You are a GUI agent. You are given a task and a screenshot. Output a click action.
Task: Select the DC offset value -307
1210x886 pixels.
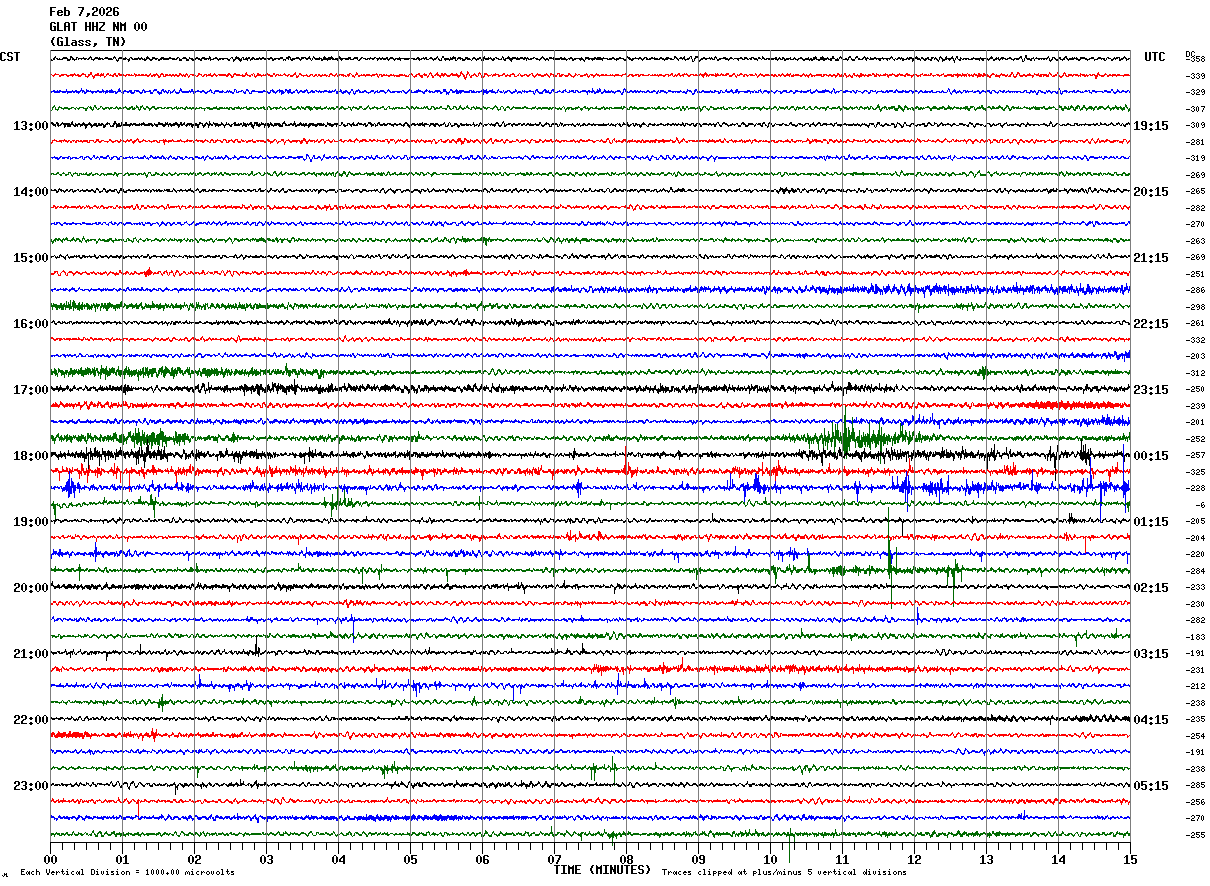(x=1195, y=109)
